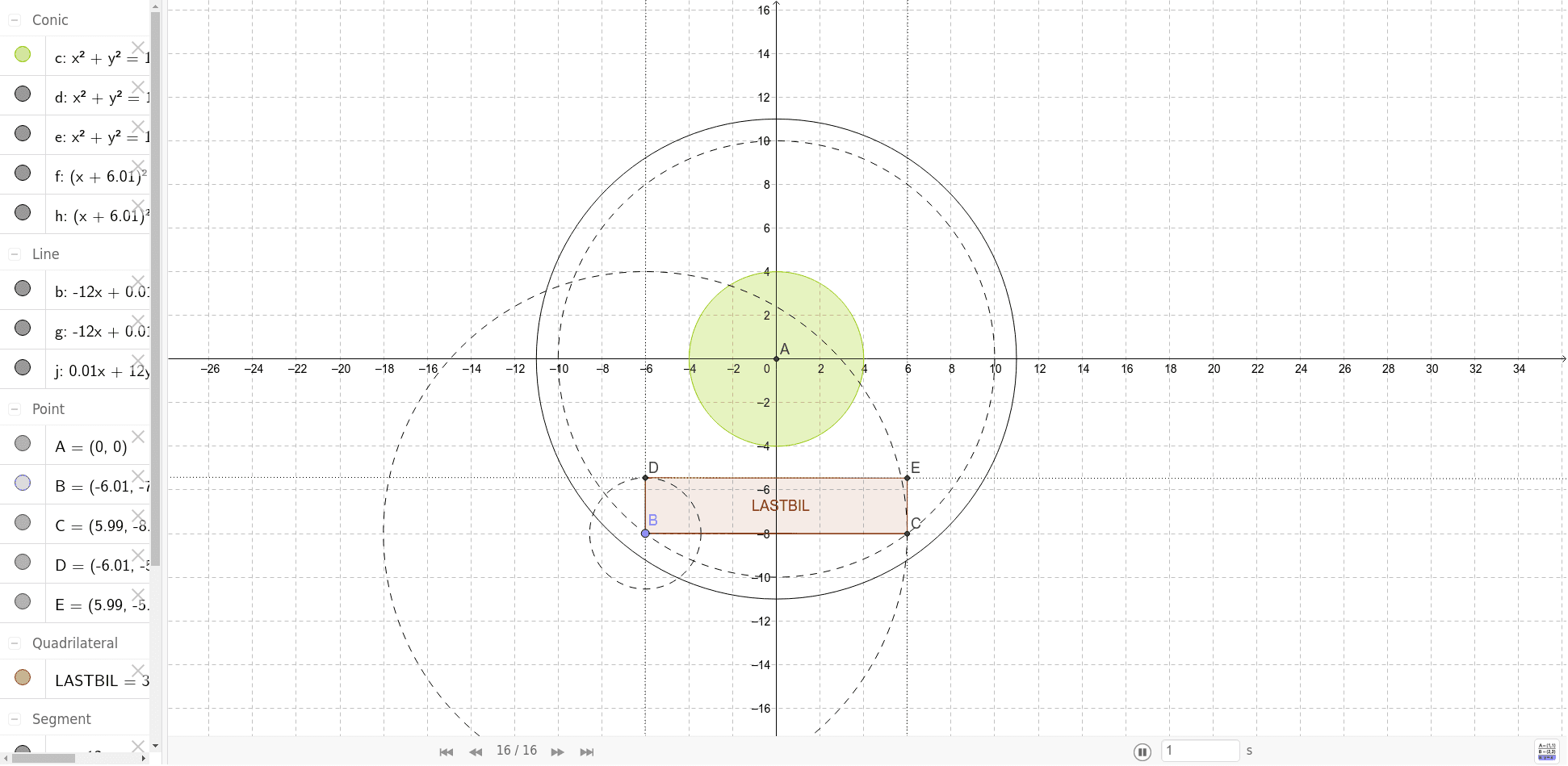Toggle visibility of conic d
1568x766 pixels.
point(23,94)
